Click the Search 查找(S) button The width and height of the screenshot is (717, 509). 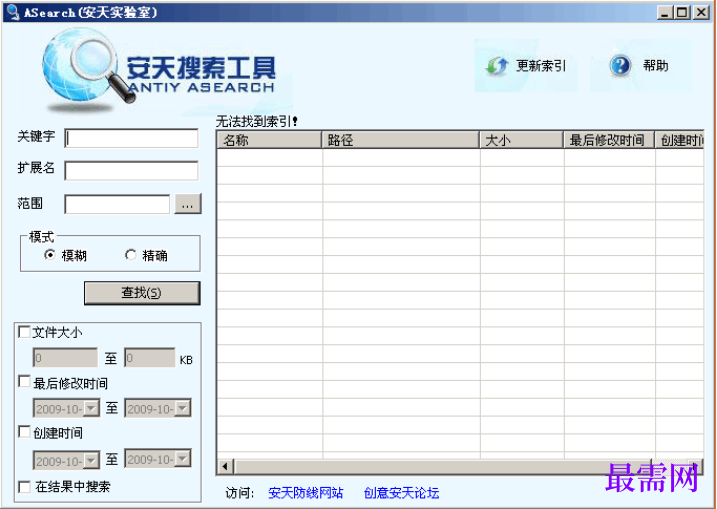tap(142, 293)
